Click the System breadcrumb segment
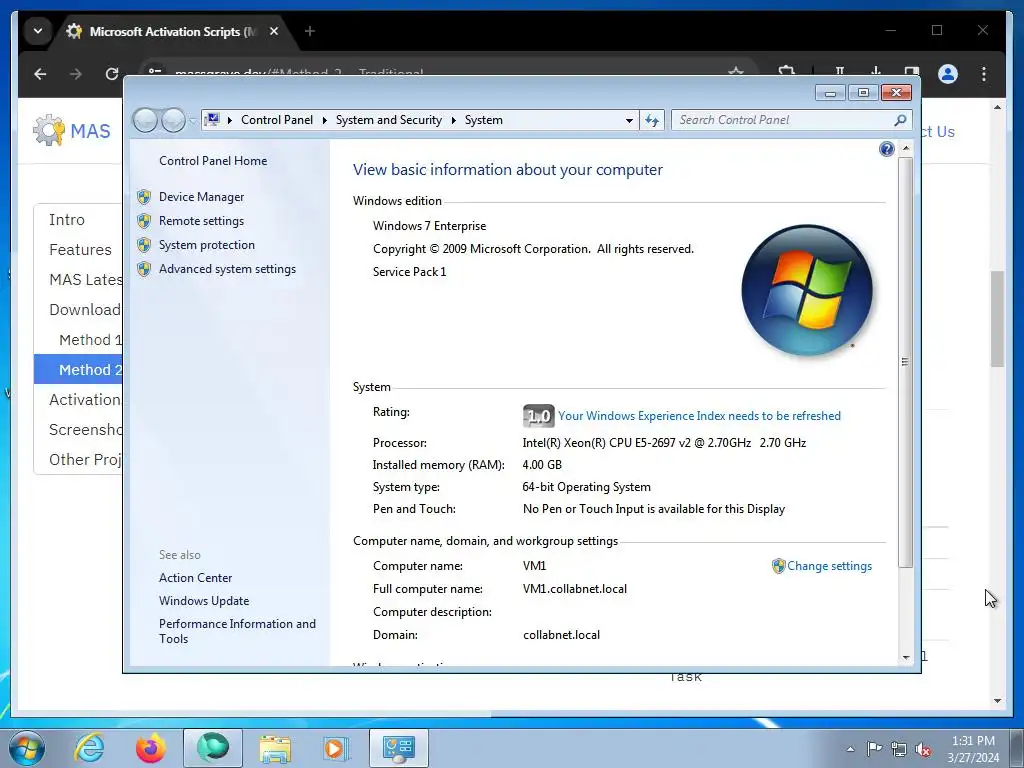The height and width of the screenshot is (768, 1024). pyautogui.click(x=484, y=120)
